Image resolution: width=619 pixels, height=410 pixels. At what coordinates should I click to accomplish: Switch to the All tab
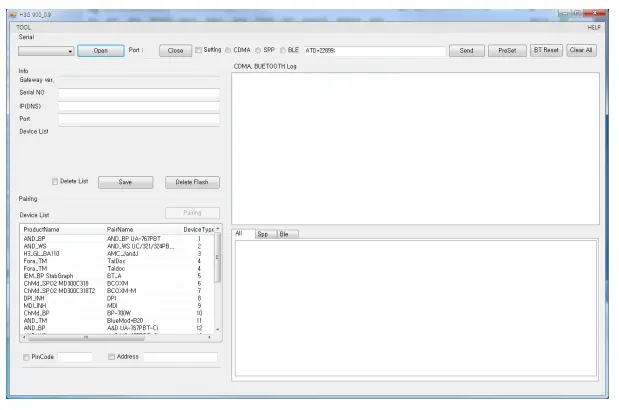243,234
